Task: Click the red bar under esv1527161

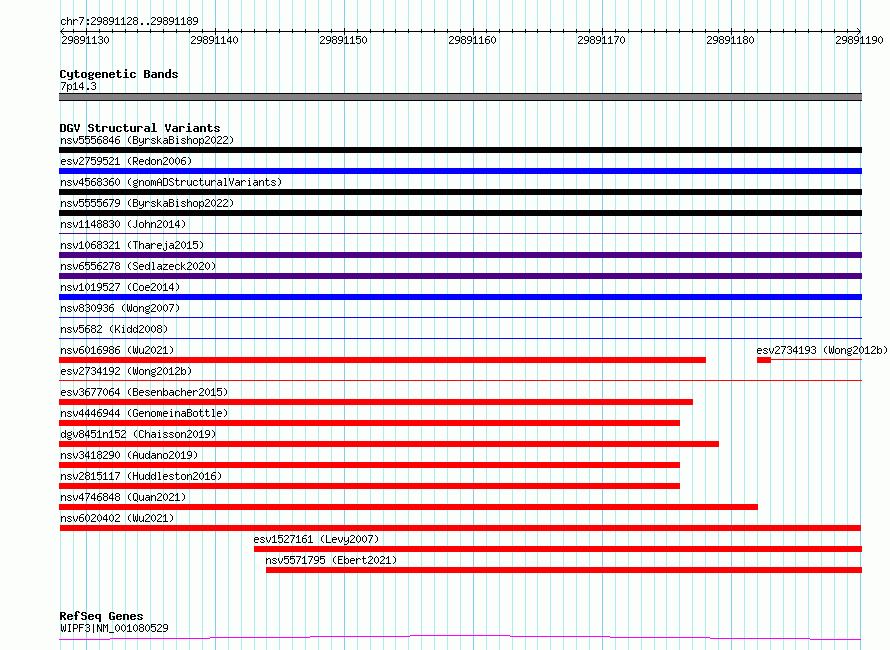Action: (558, 549)
